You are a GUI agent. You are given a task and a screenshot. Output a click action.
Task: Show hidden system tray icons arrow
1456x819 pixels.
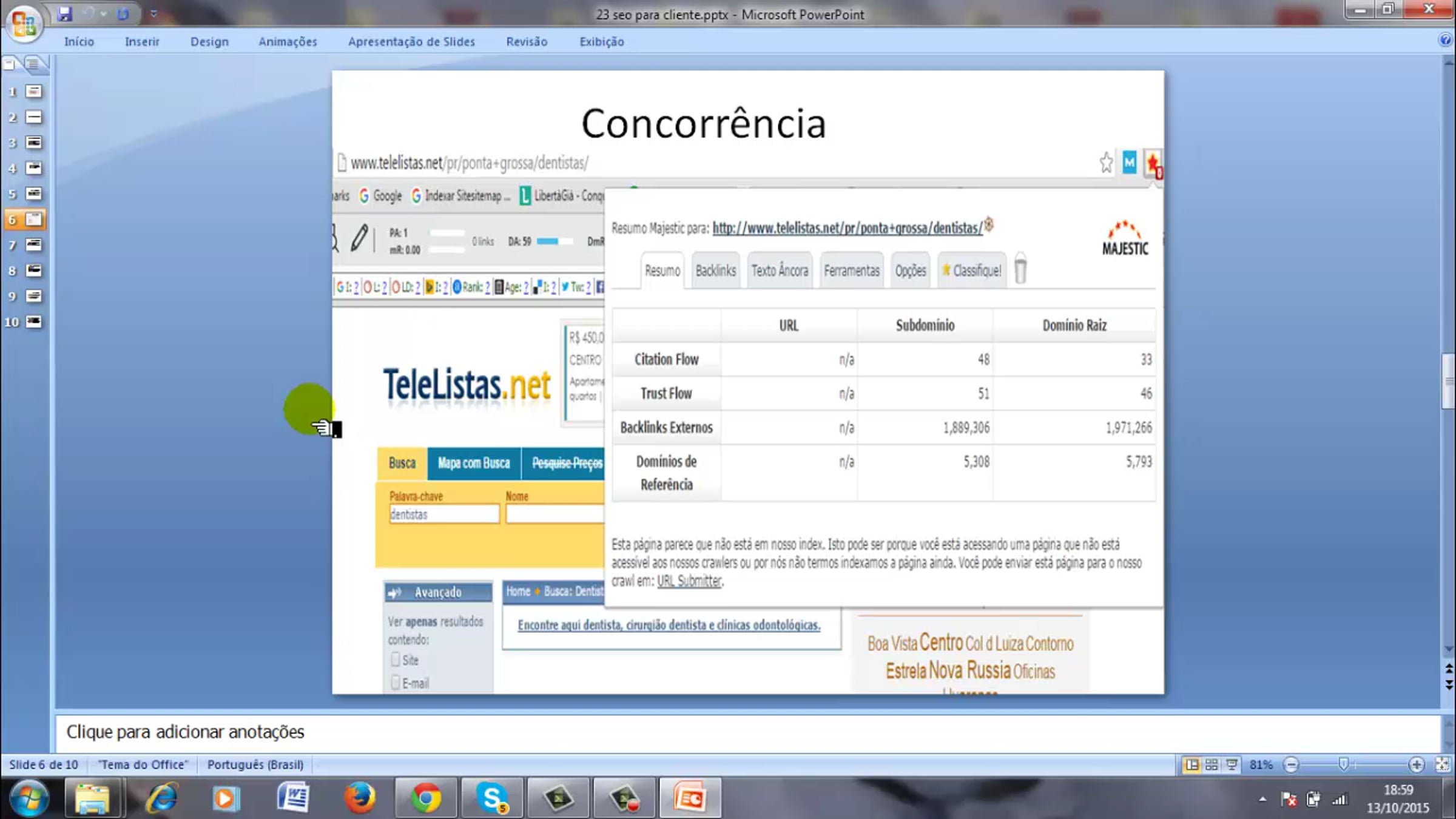[x=1262, y=799]
